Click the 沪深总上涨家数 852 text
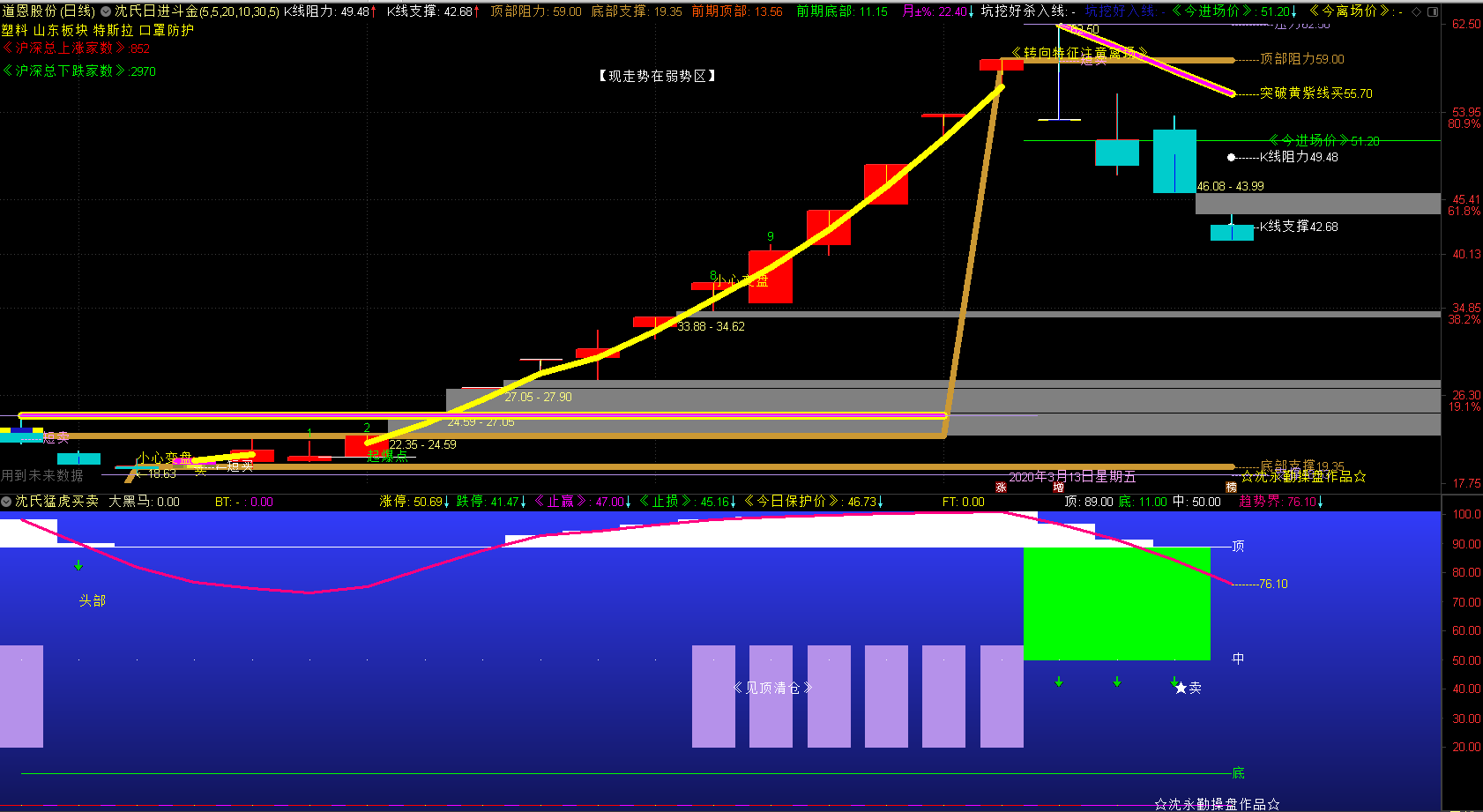This screenshot has width=1483, height=812. (76, 48)
